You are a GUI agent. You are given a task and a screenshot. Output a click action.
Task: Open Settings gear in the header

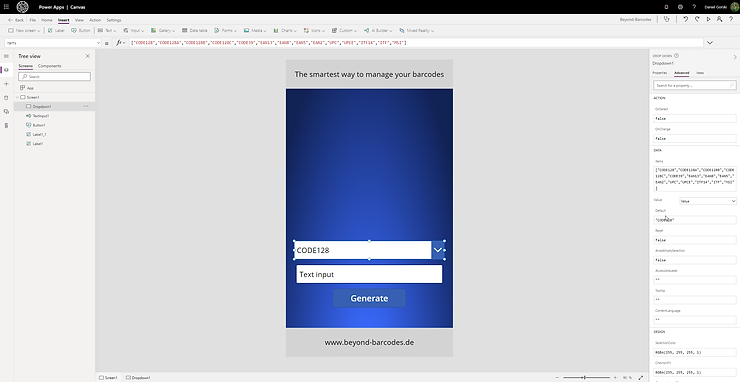pyautogui.click(x=680, y=7)
